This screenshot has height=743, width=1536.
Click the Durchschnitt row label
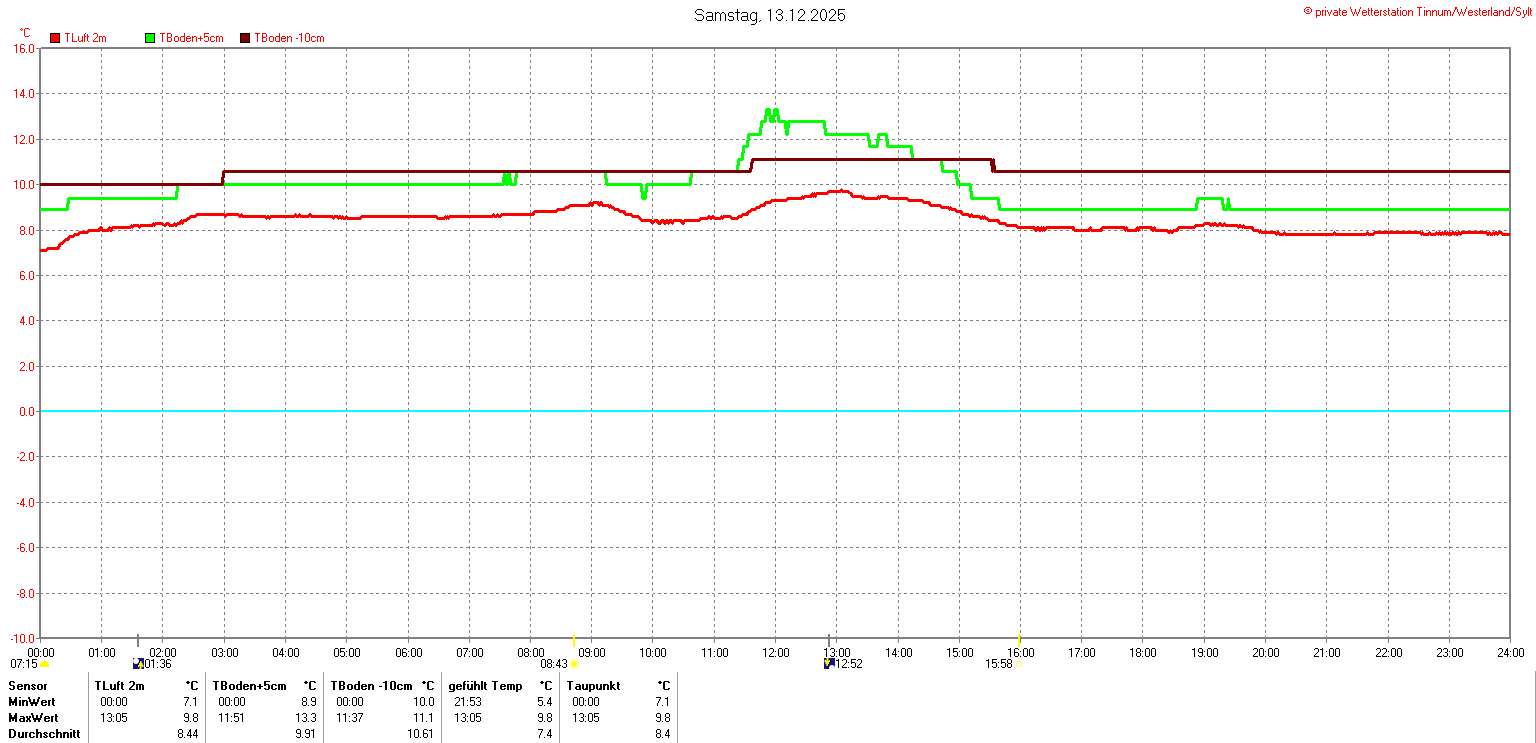click(x=44, y=734)
